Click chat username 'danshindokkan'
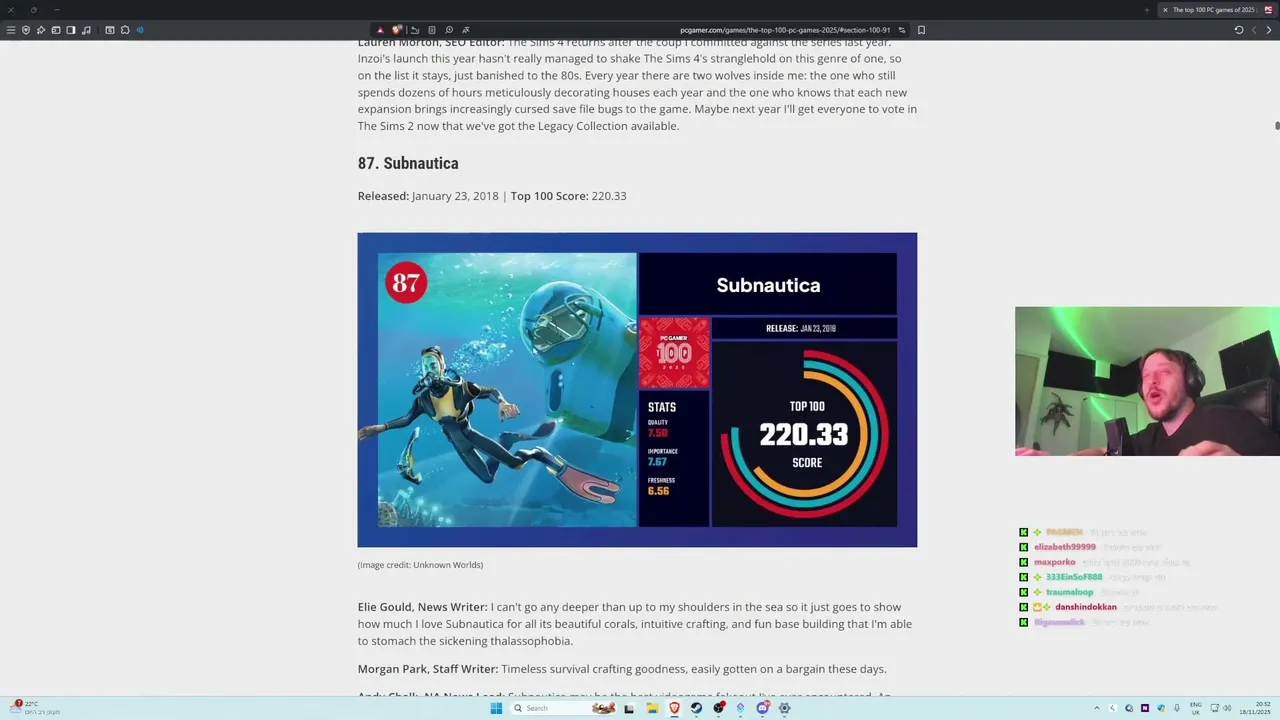The width and height of the screenshot is (1280, 720). point(1086,607)
